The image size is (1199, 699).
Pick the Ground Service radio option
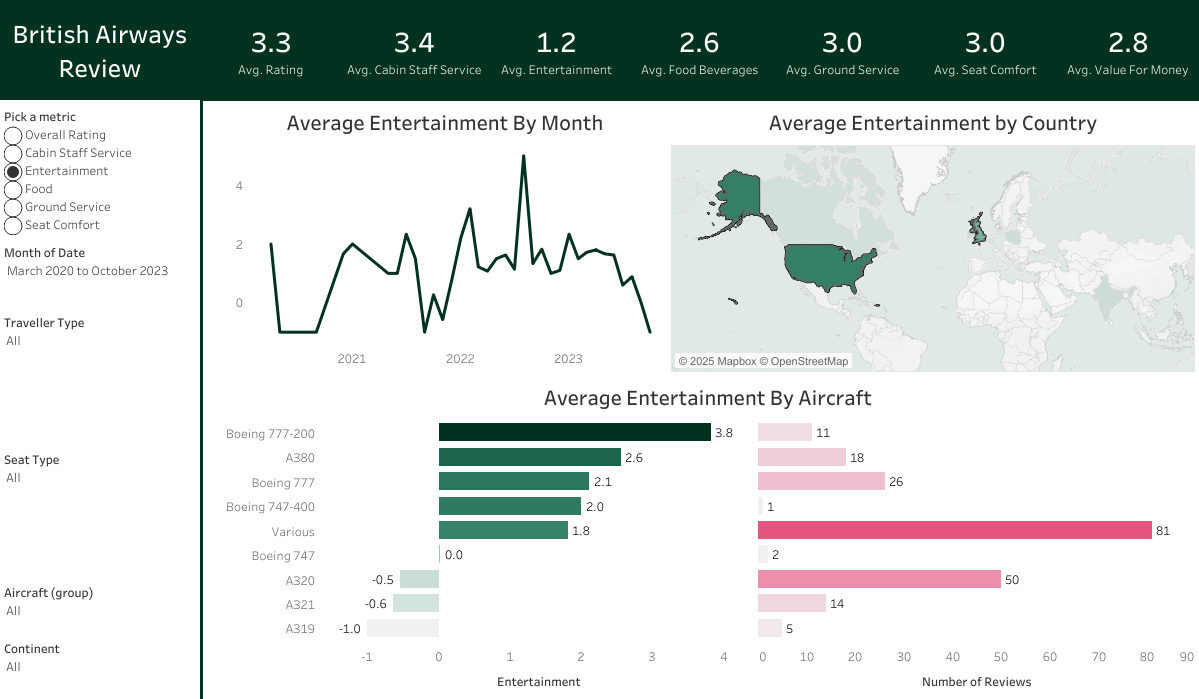pos(13,207)
